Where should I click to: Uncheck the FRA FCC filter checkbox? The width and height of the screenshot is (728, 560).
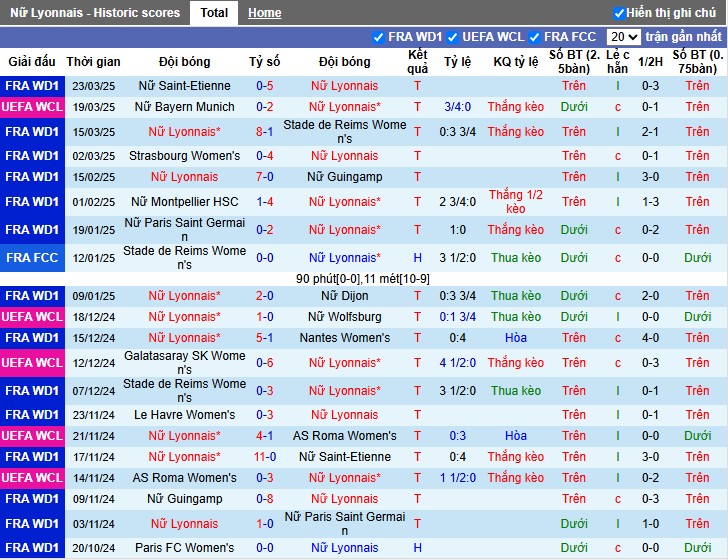(x=534, y=37)
